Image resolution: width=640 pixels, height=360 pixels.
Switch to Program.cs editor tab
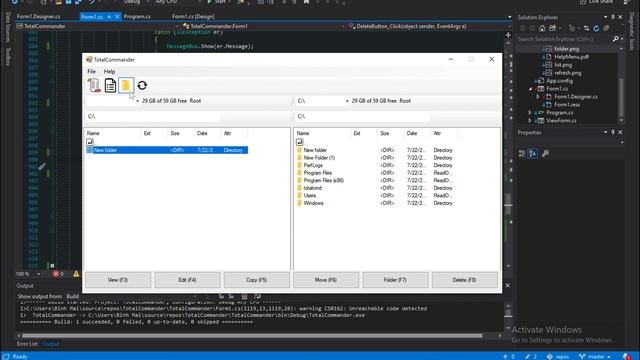point(137,17)
